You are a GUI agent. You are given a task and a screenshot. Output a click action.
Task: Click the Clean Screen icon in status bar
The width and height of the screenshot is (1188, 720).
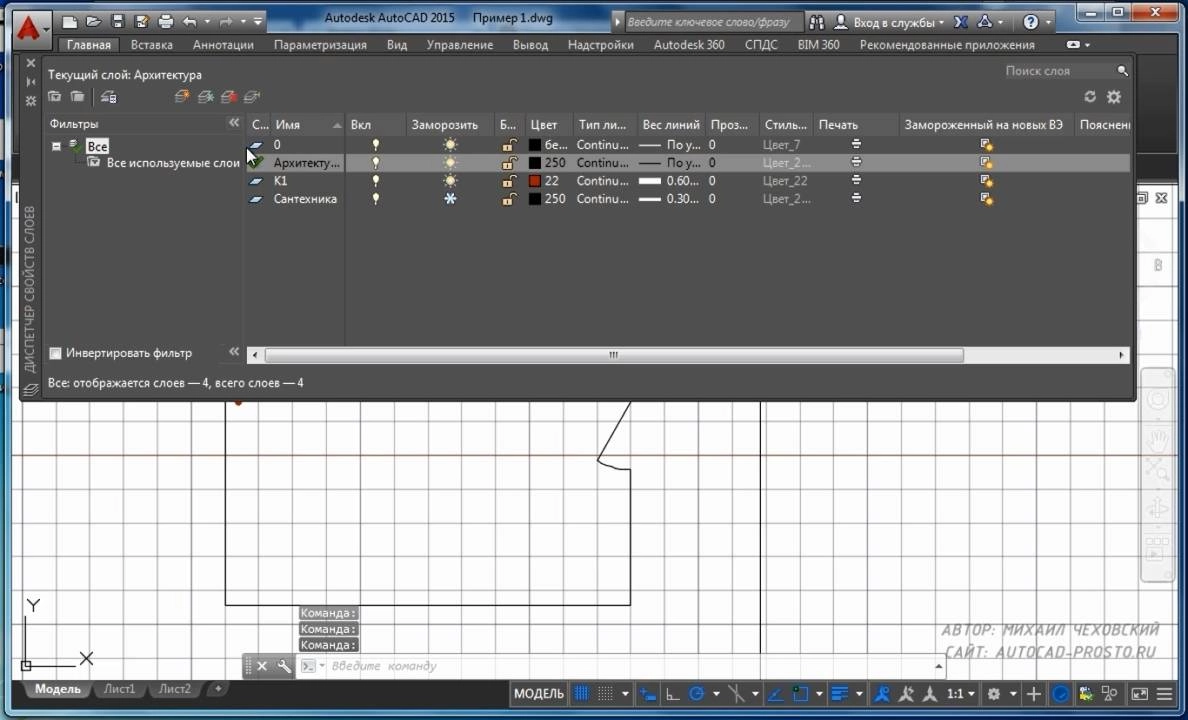point(1140,693)
